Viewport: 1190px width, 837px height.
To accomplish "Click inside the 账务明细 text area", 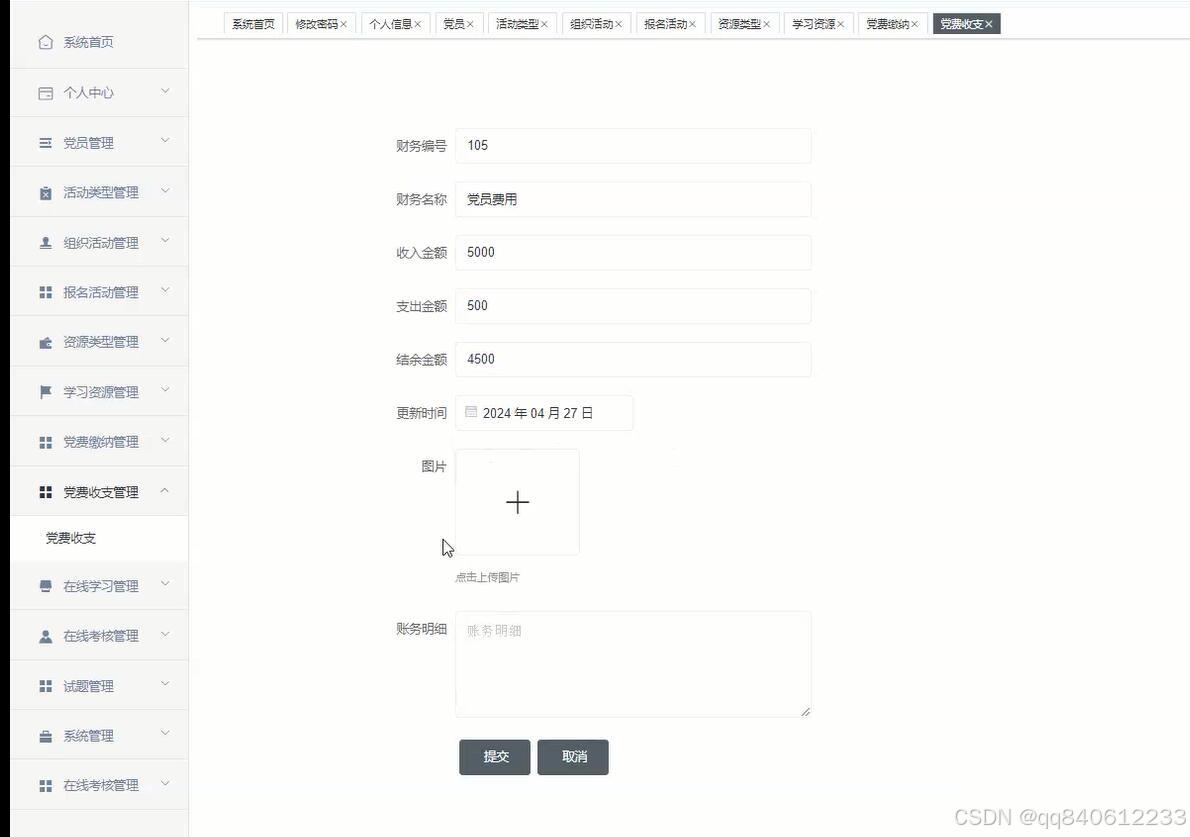I will point(633,663).
